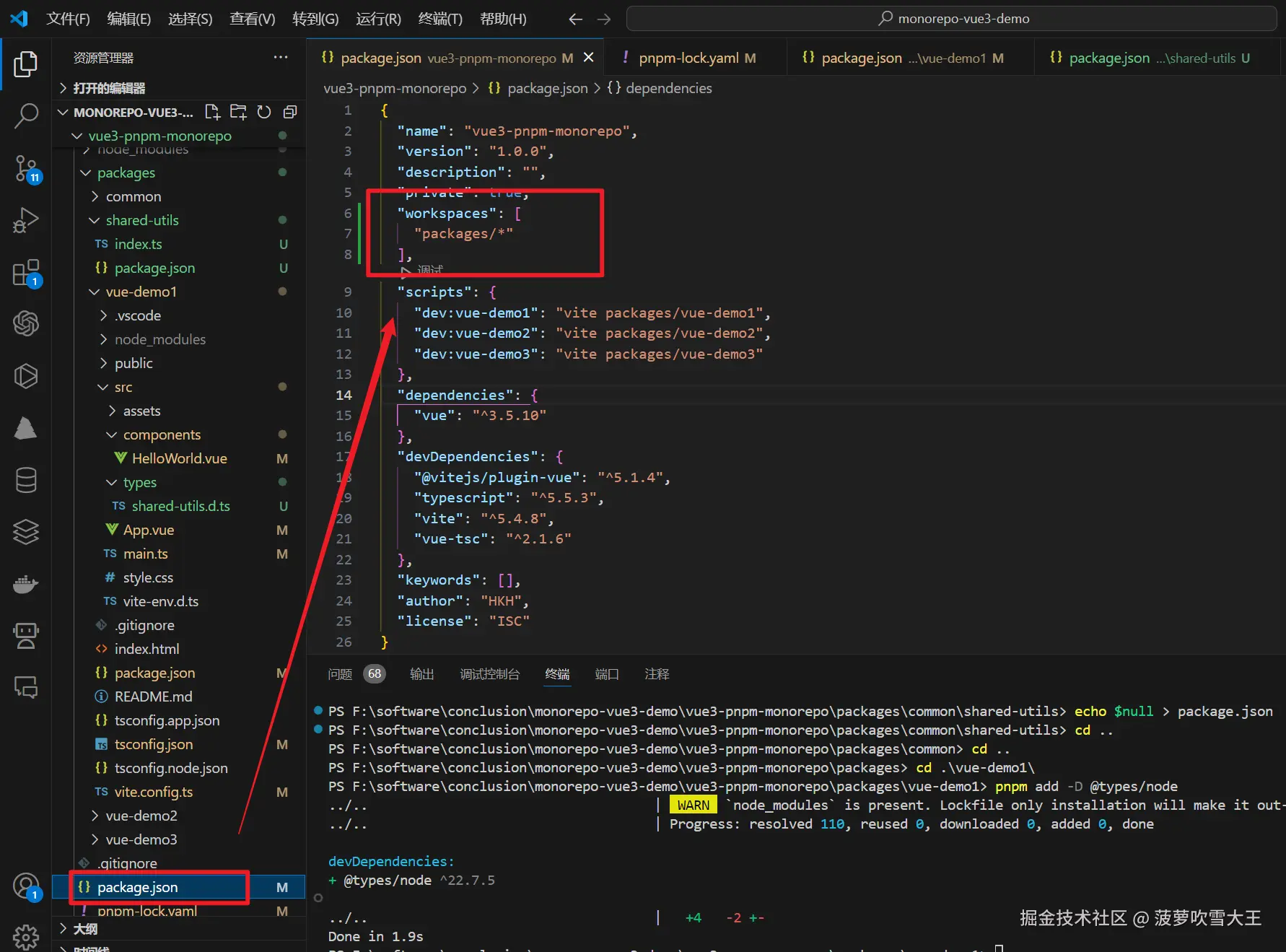The width and height of the screenshot is (1286, 952).
Task: Open style.css in explorer
Action: coord(148,577)
